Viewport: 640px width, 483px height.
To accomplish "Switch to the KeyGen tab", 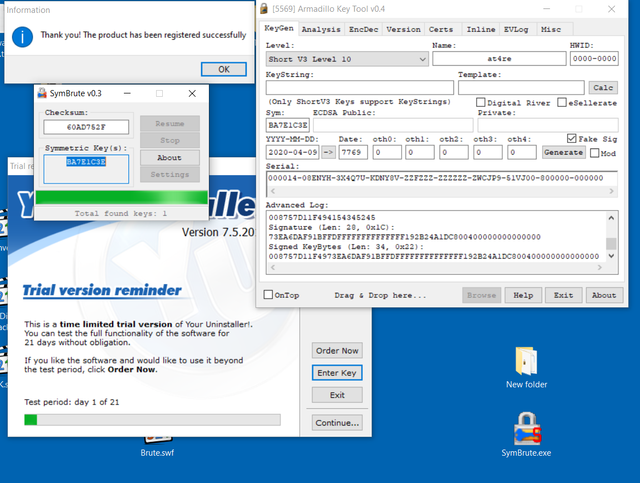I will pyautogui.click(x=279, y=28).
